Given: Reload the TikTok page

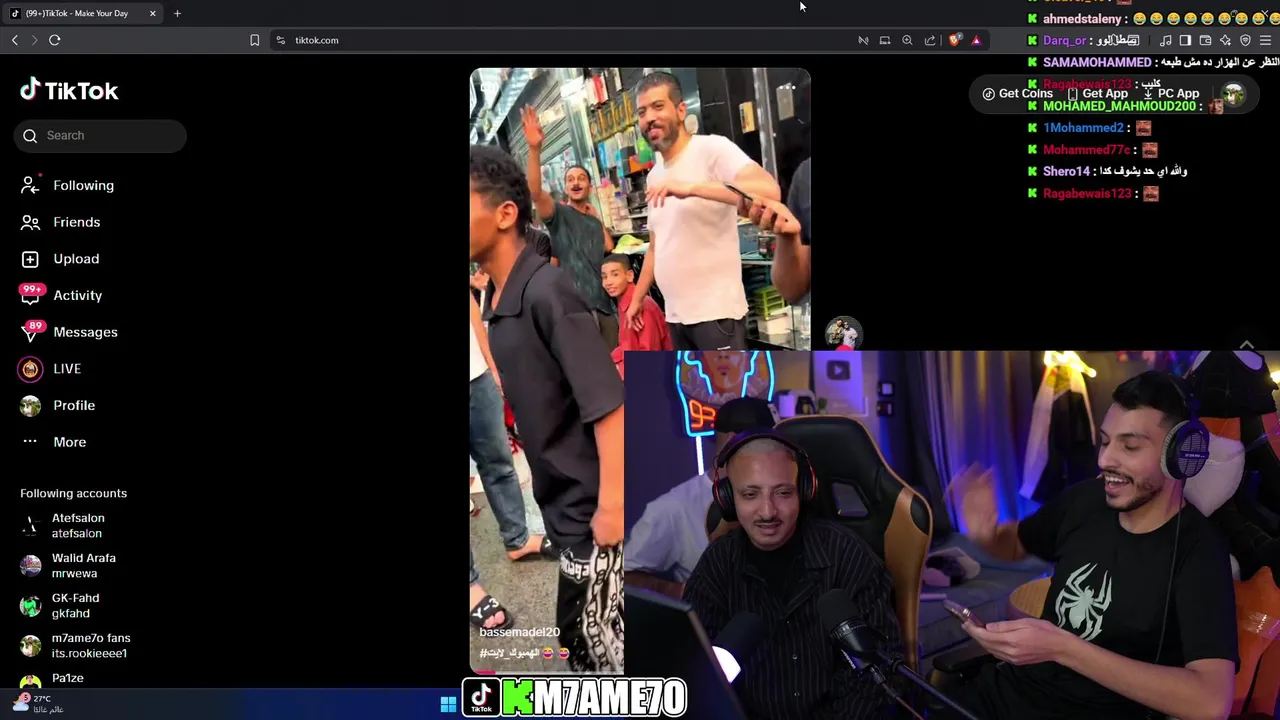Looking at the screenshot, I should pos(55,40).
